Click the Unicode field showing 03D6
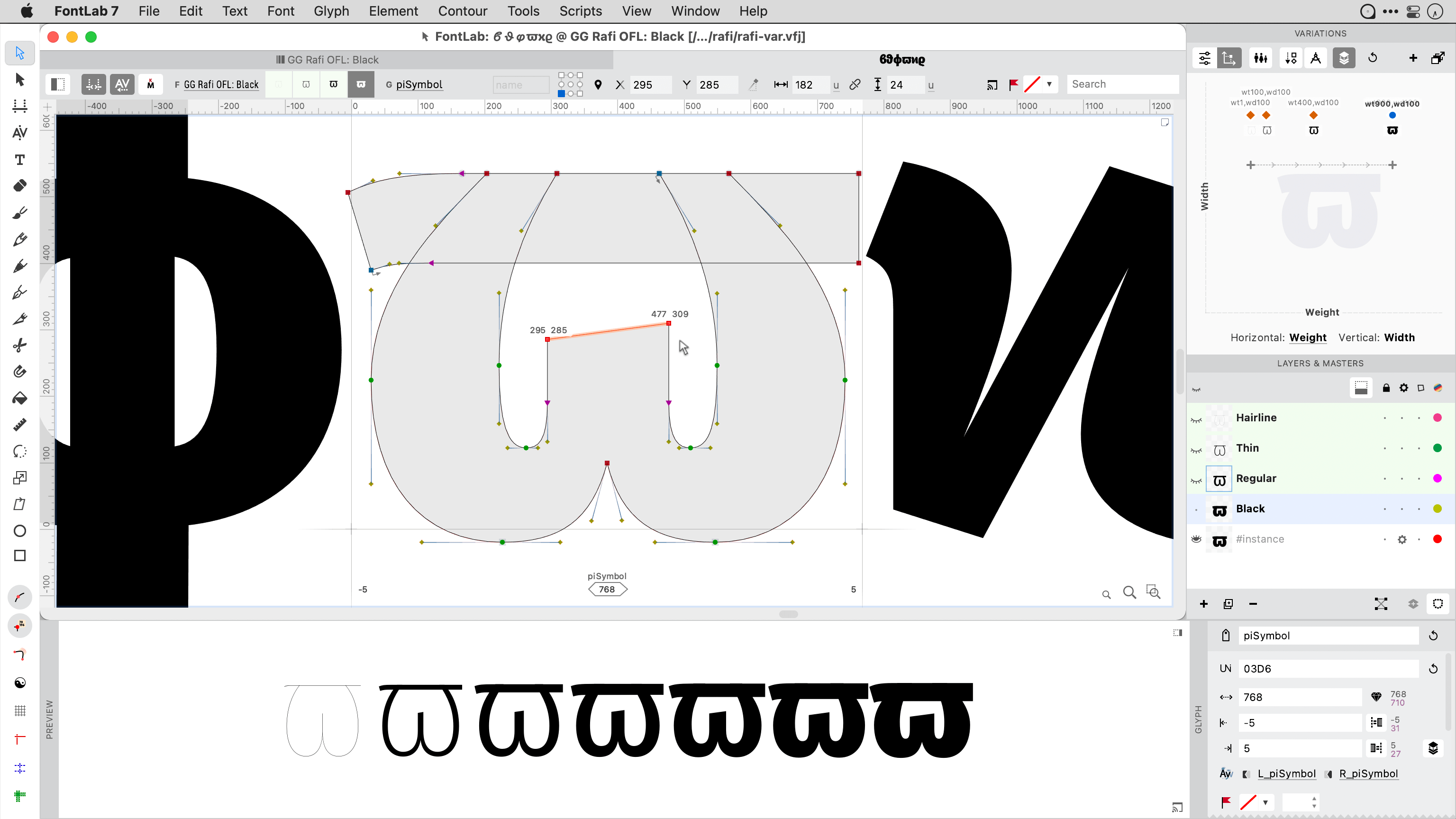 coord(1328,669)
